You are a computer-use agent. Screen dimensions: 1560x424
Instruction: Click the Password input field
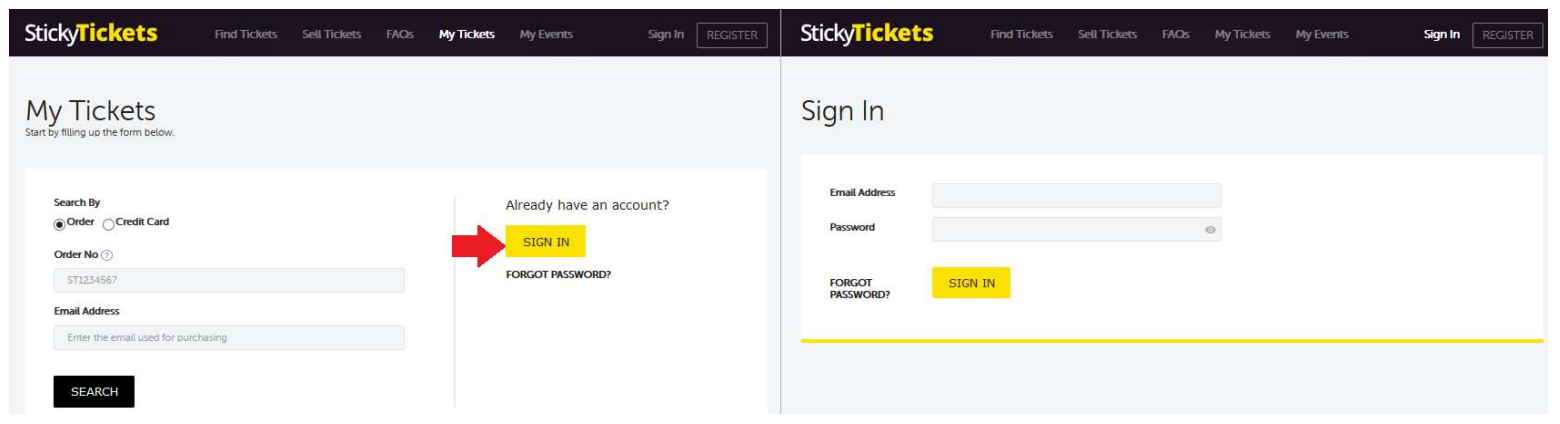(x=1076, y=229)
